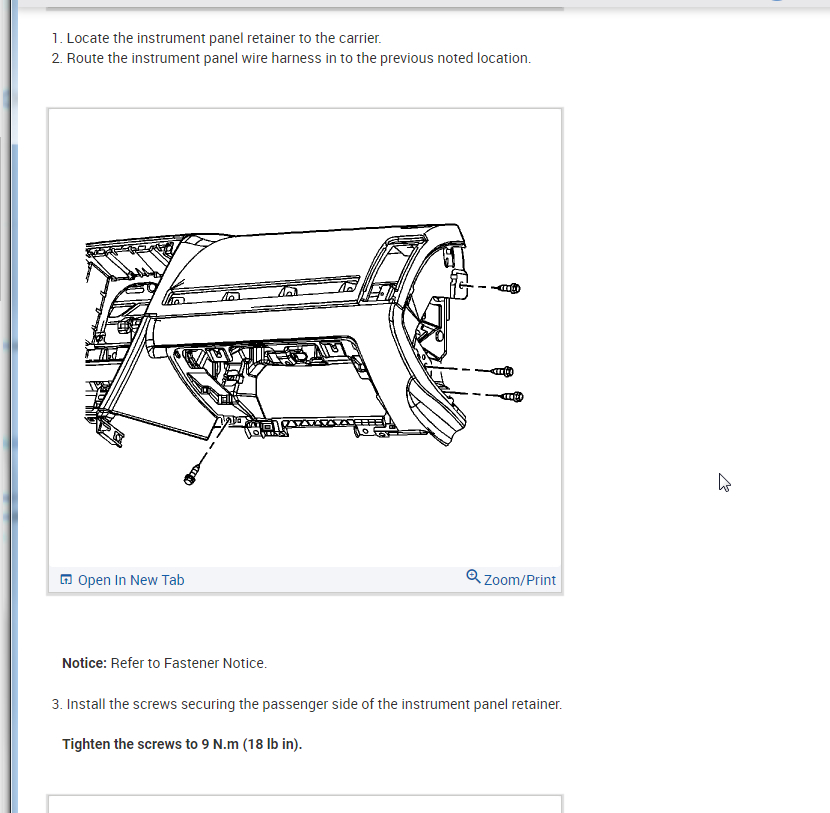Click the middle right screw in the diagram

click(x=503, y=372)
